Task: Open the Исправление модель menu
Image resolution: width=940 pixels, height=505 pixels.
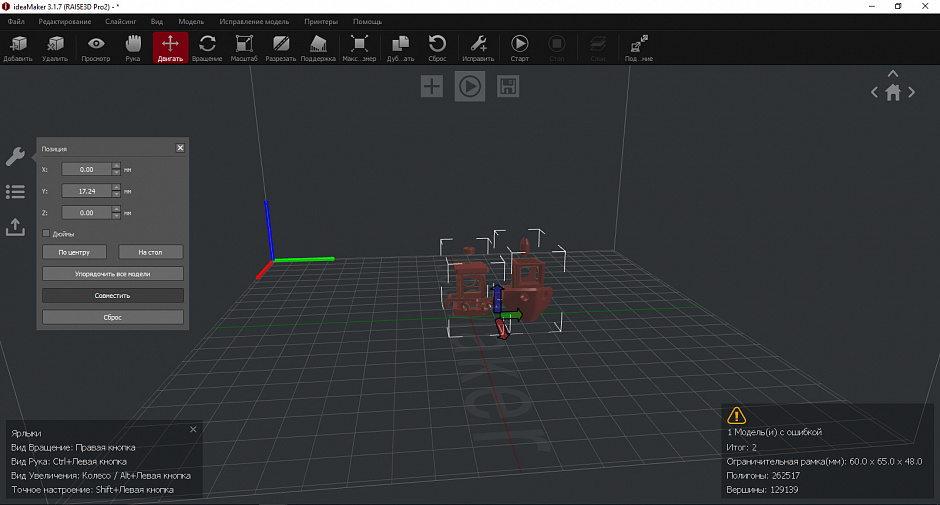Action: (x=254, y=22)
